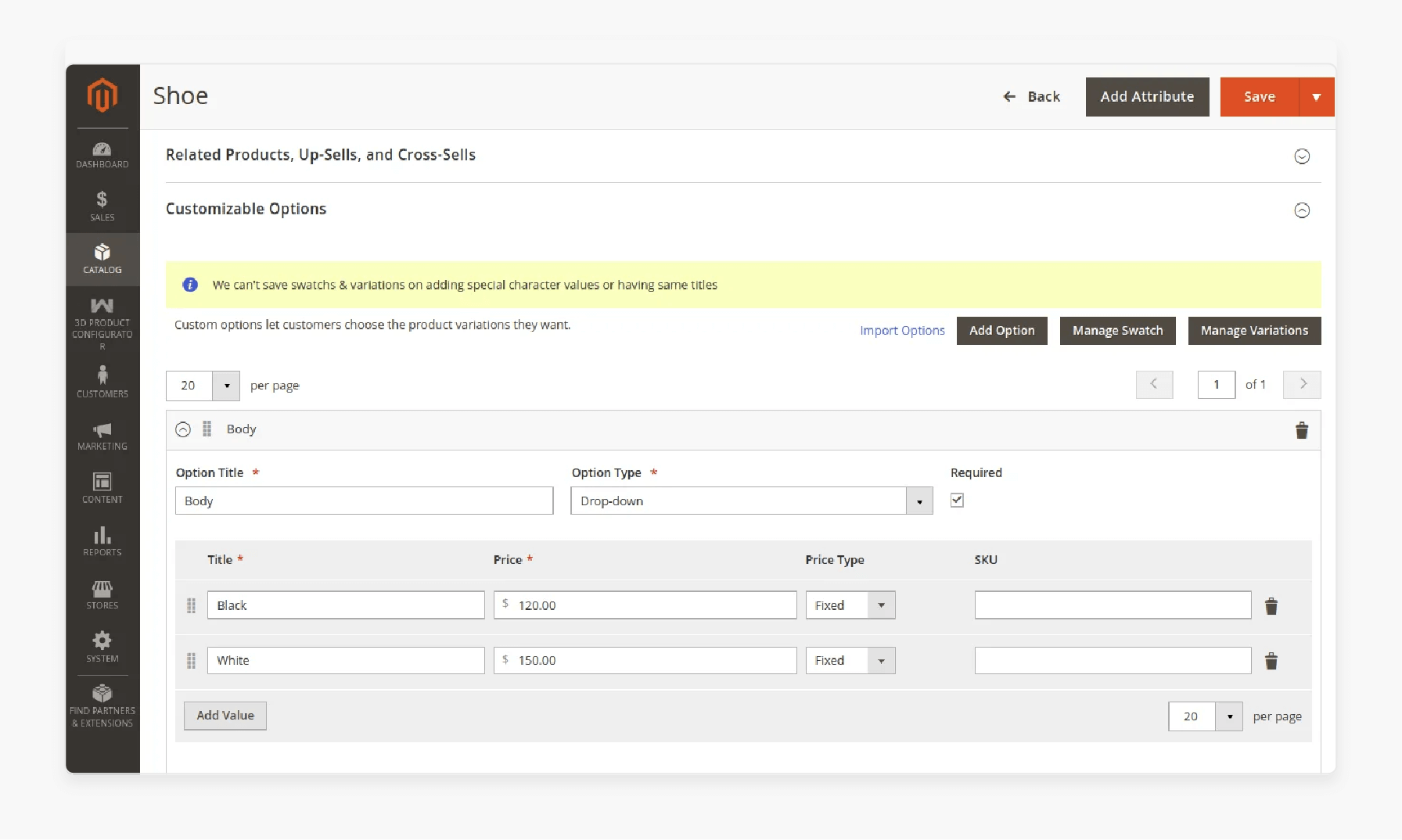Edit the Black title field
The height and width of the screenshot is (840, 1402).
point(346,605)
